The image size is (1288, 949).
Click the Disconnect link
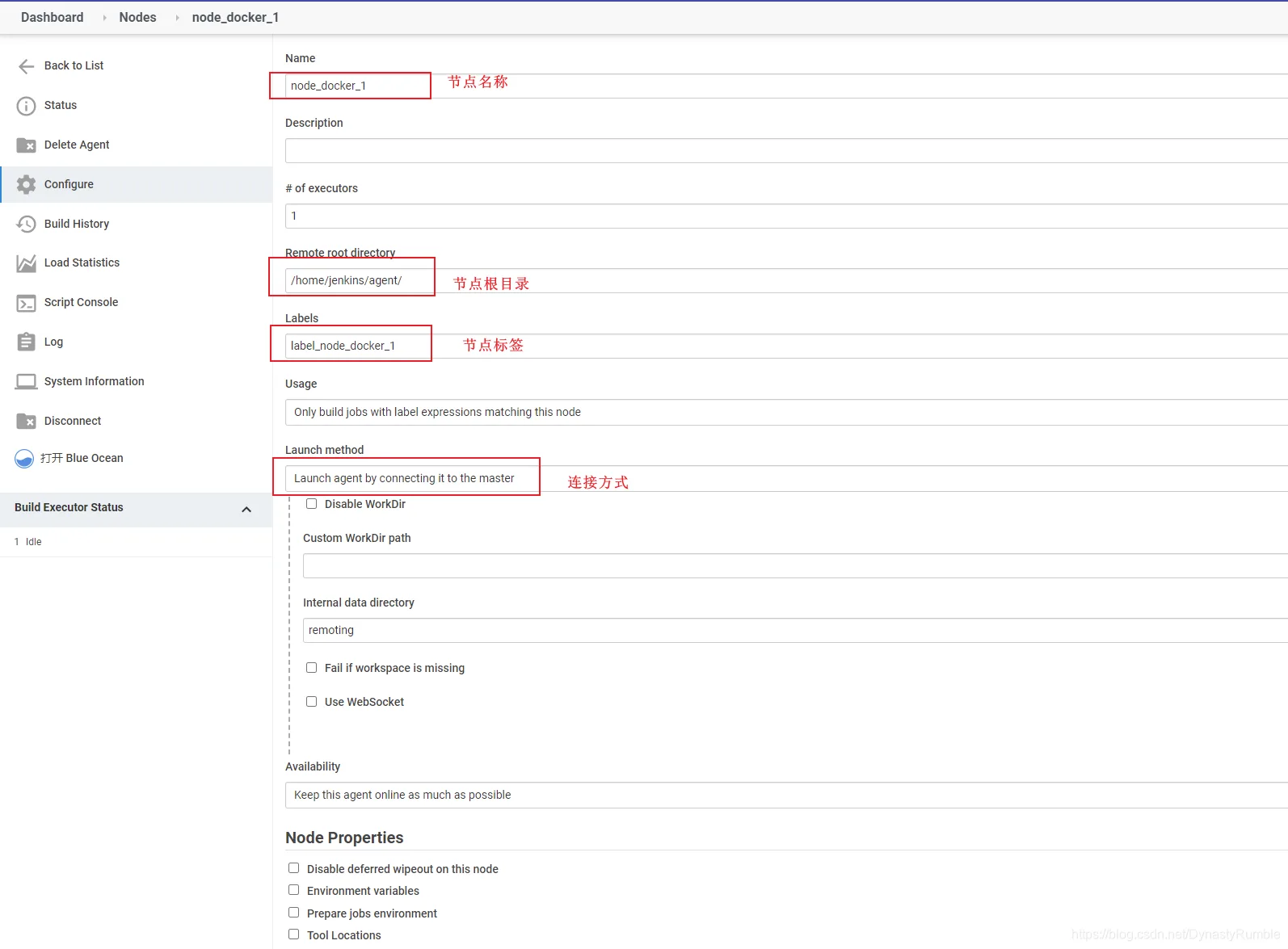[73, 421]
